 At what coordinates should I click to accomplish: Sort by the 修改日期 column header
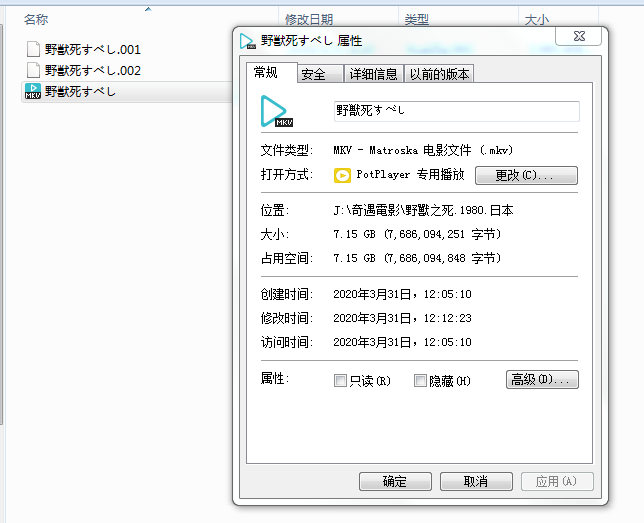(x=308, y=19)
